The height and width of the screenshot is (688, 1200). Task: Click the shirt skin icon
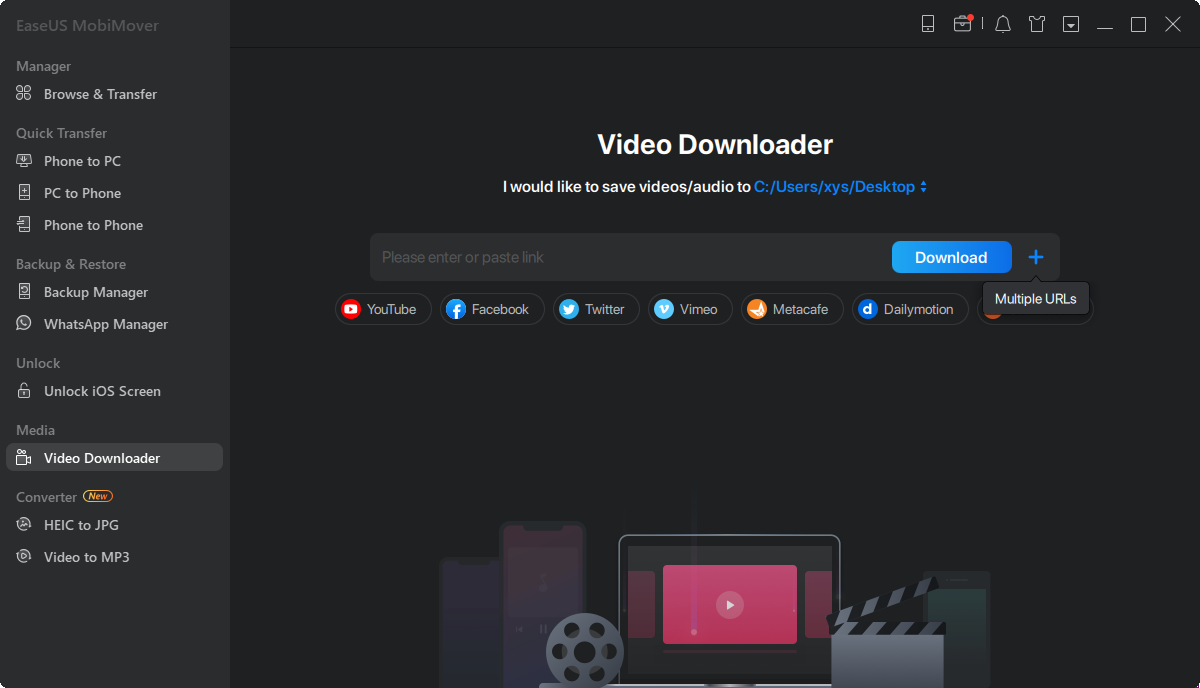pyautogui.click(x=1037, y=24)
